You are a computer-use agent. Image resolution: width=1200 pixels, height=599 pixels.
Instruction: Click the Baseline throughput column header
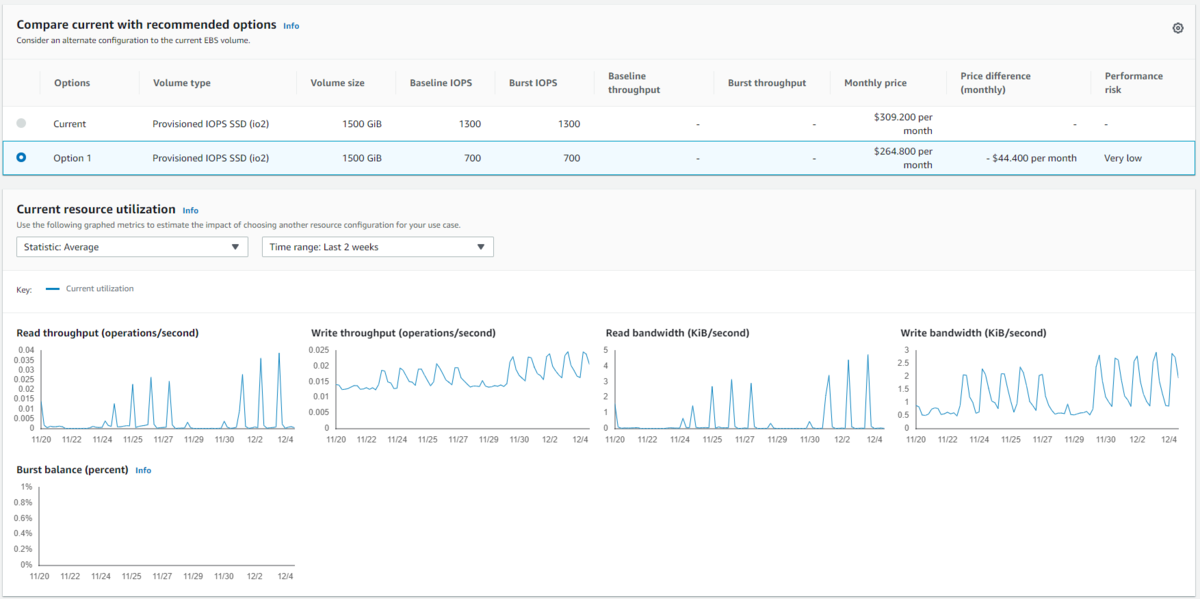pos(634,83)
